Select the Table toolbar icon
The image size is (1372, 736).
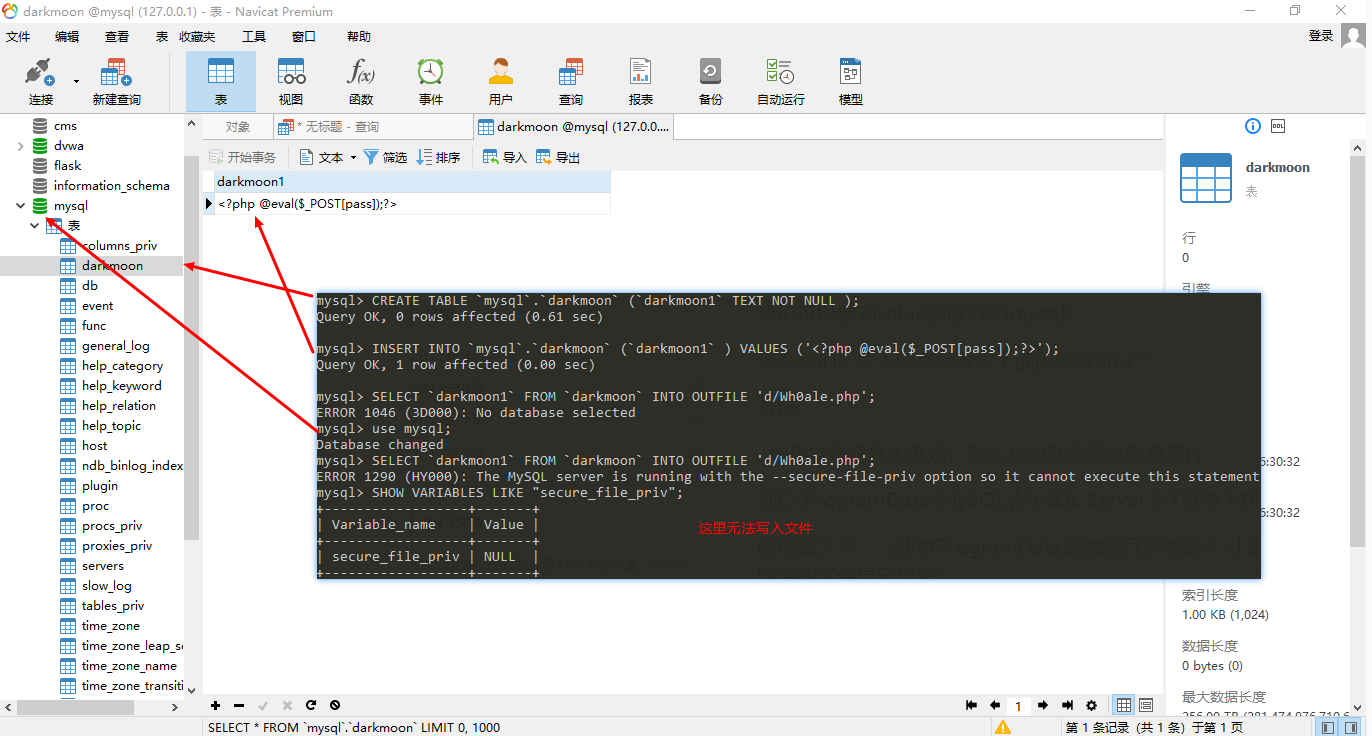(x=221, y=82)
